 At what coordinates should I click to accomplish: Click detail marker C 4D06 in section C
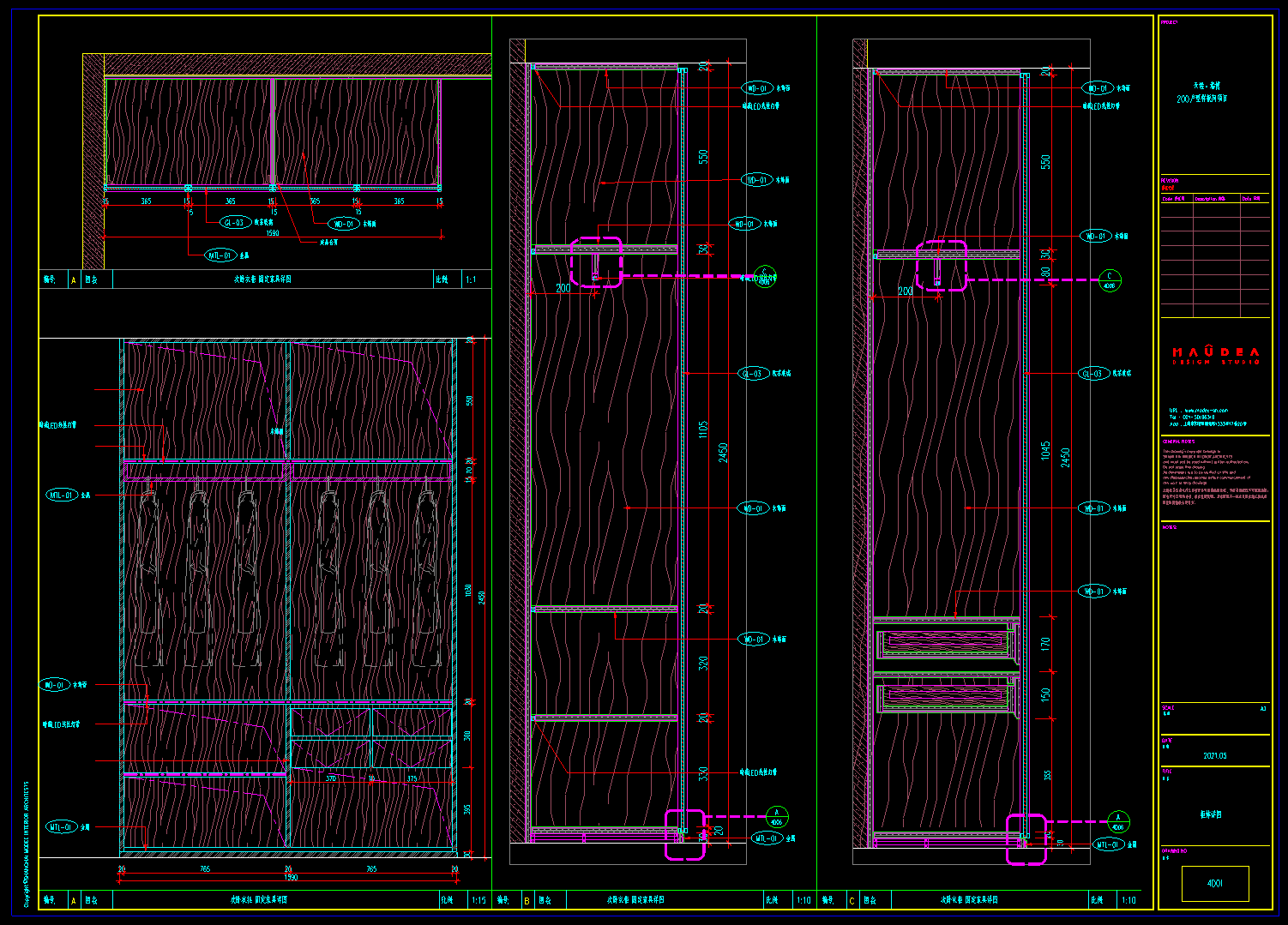pos(1110,280)
